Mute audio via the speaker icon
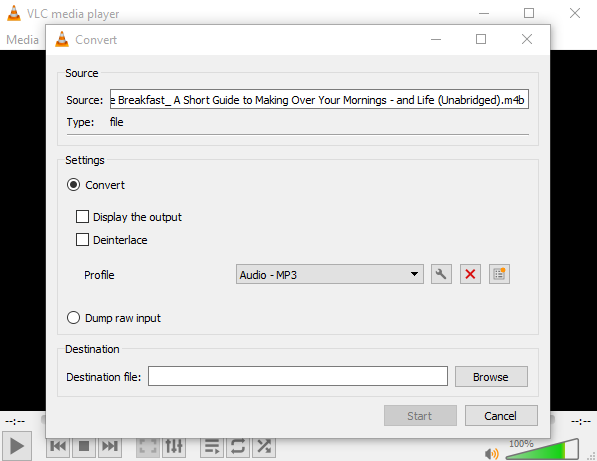 [x=492, y=453]
